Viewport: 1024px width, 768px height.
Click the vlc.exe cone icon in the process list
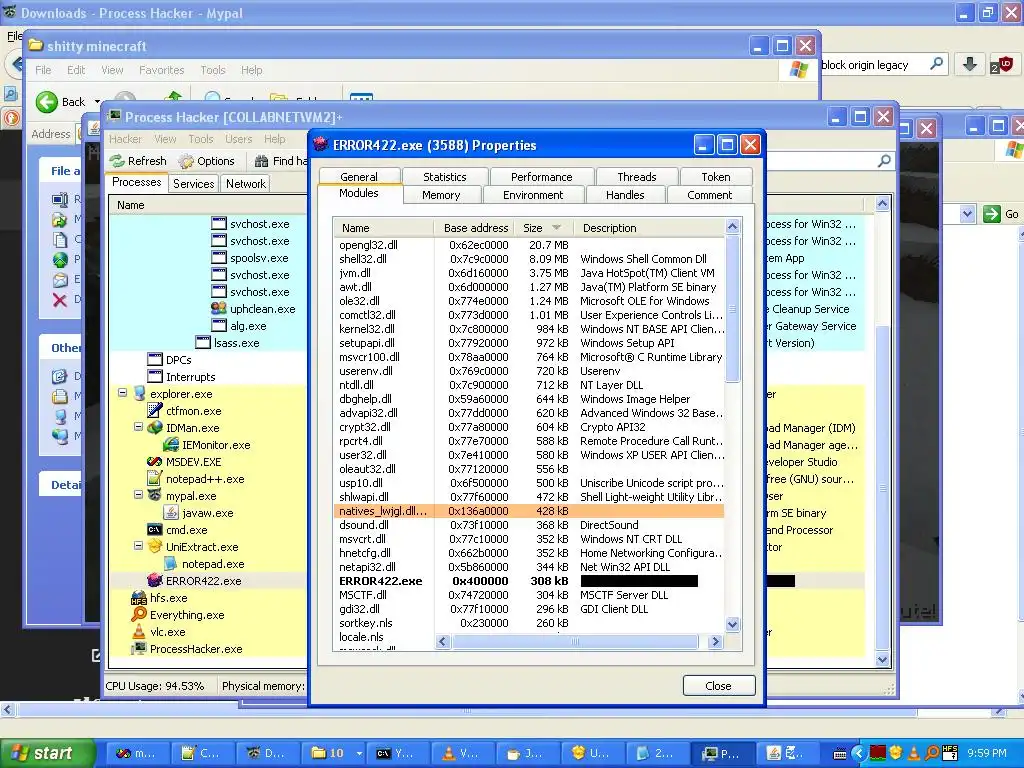139,632
